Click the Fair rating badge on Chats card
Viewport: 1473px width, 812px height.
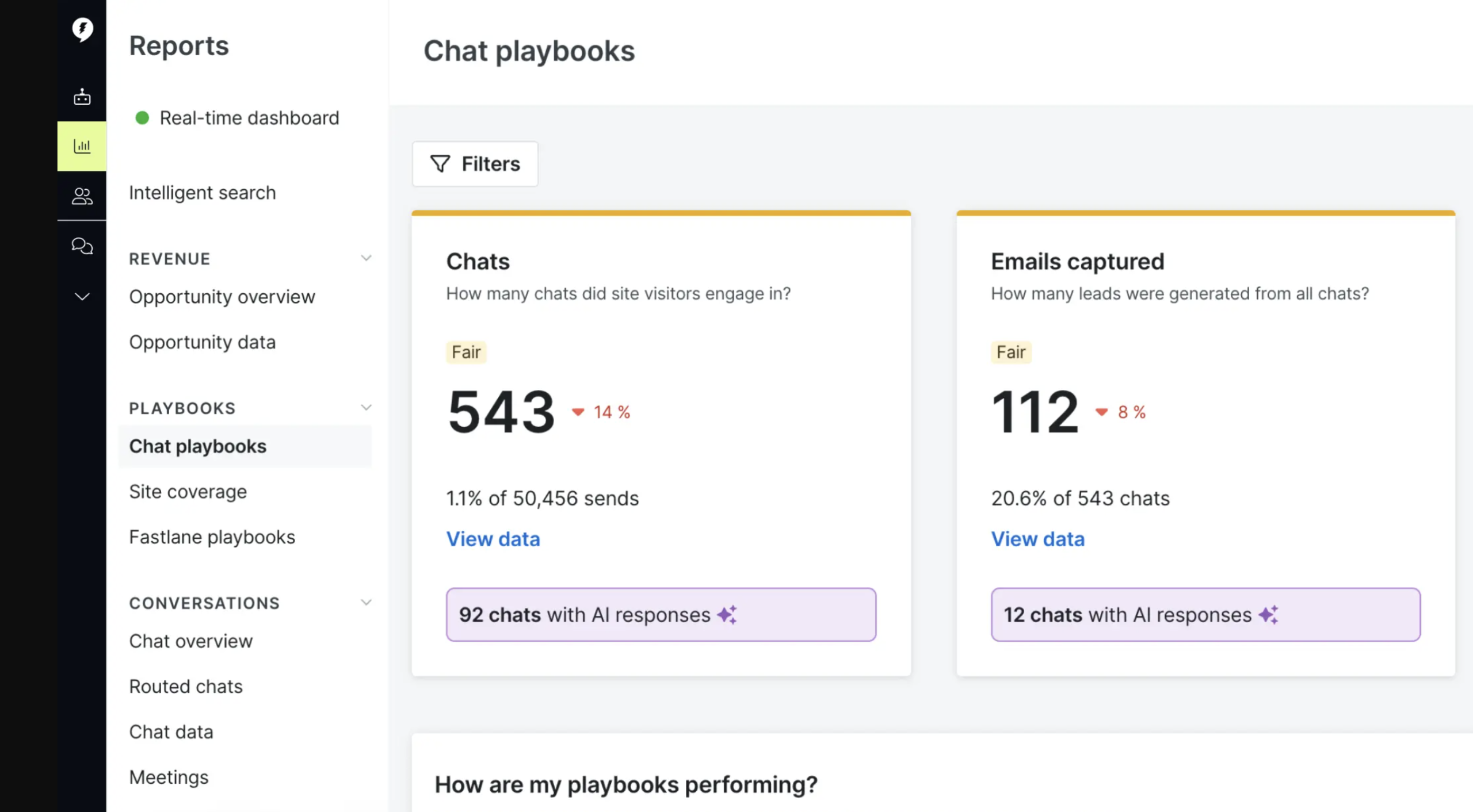466,352
